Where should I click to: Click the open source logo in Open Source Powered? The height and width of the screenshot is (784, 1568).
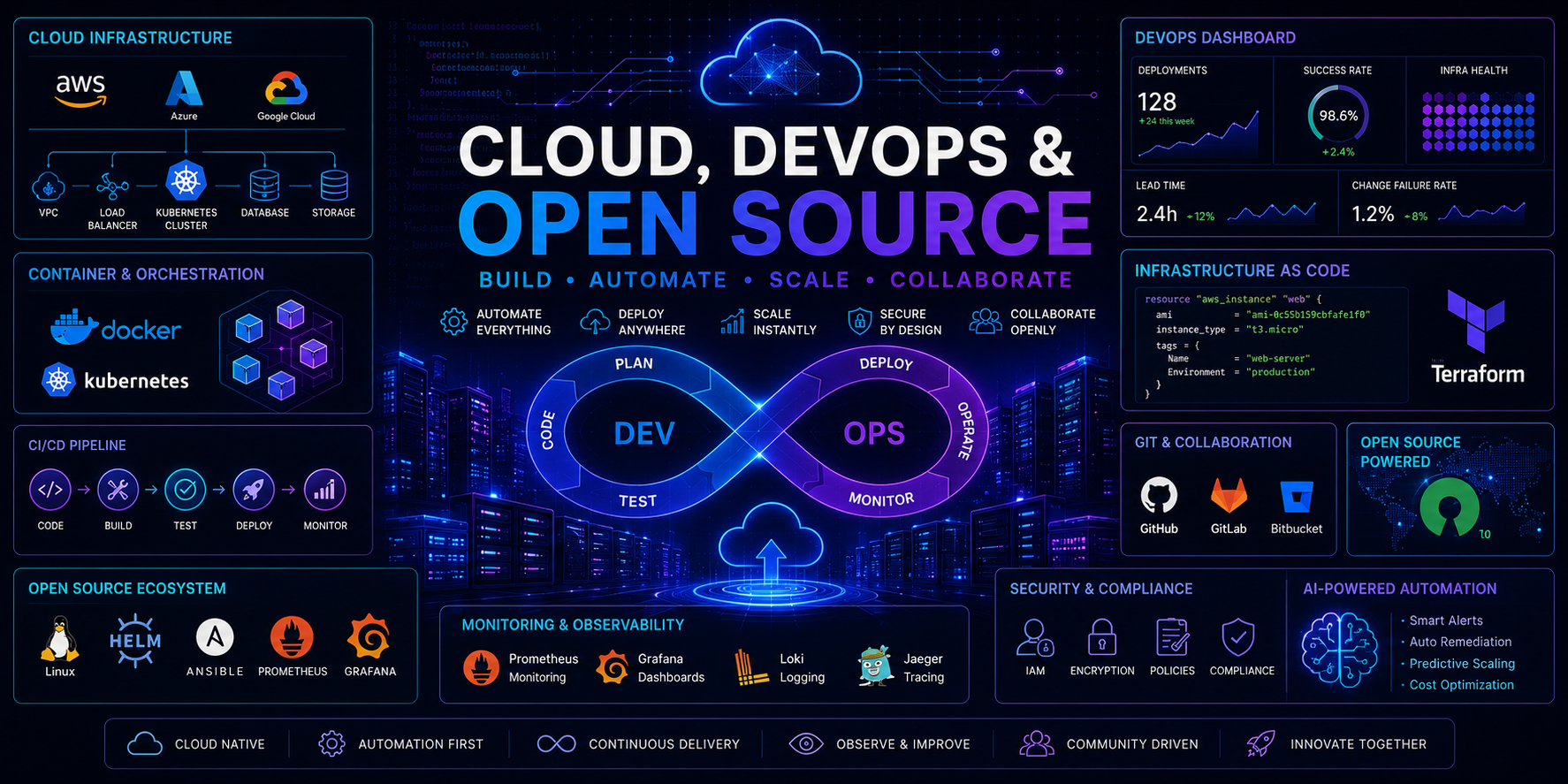1450,507
